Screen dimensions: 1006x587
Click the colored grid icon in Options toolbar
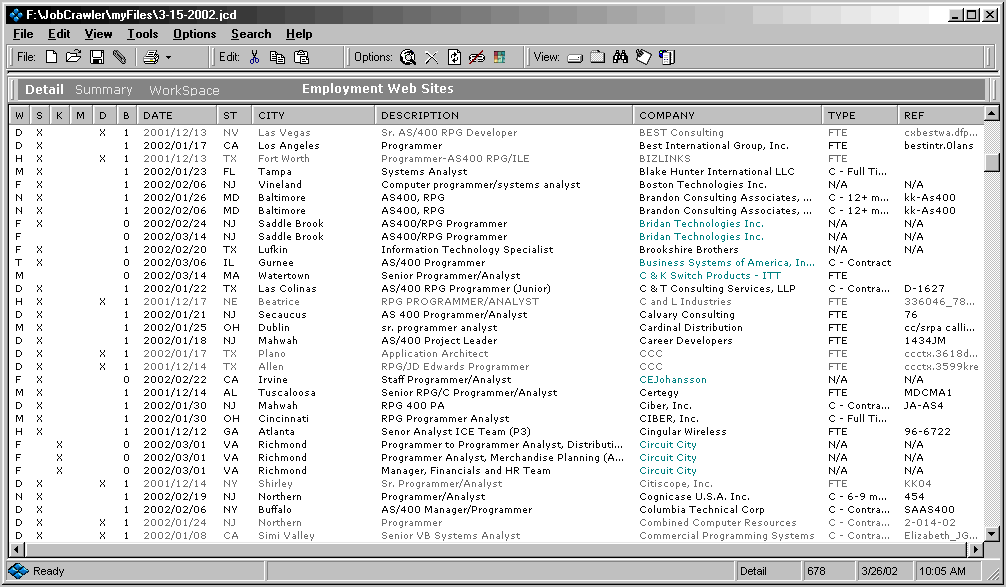coord(500,57)
